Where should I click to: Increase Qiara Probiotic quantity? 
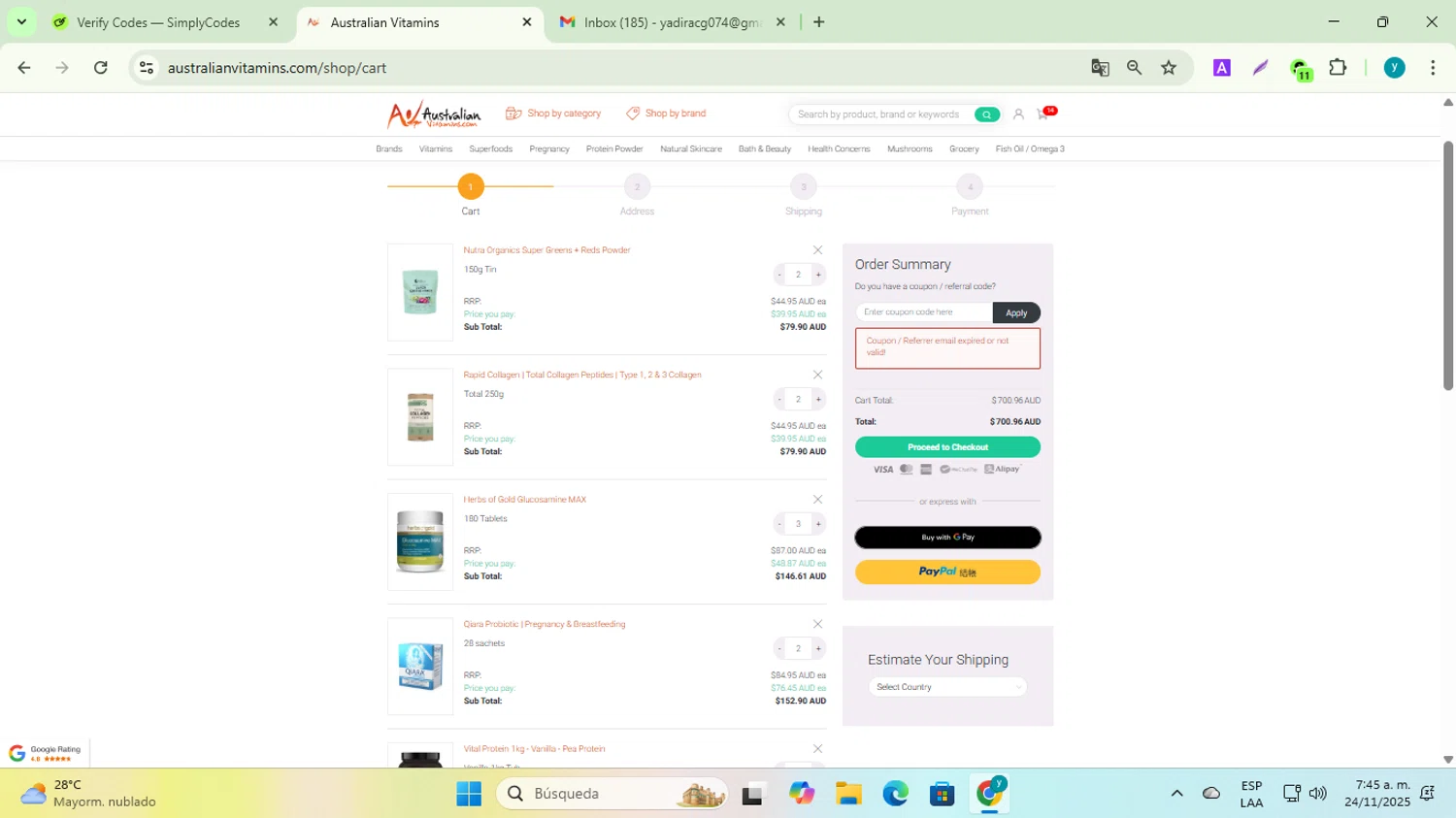pos(818,648)
